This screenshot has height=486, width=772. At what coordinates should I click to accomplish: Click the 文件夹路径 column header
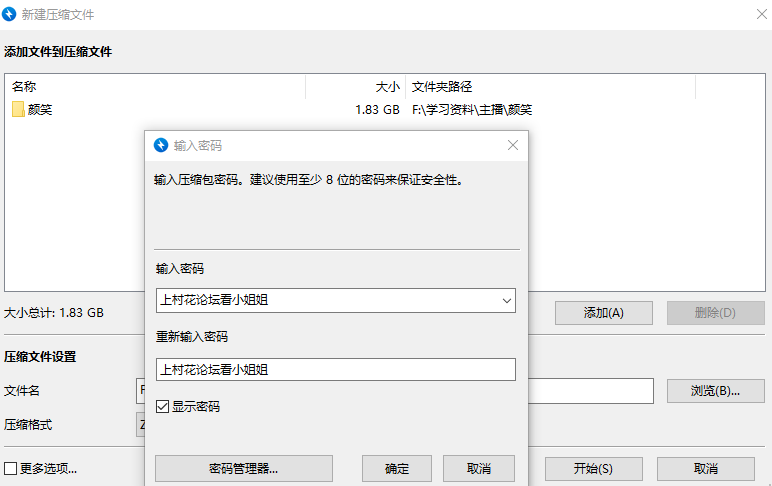(x=441, y=87)
